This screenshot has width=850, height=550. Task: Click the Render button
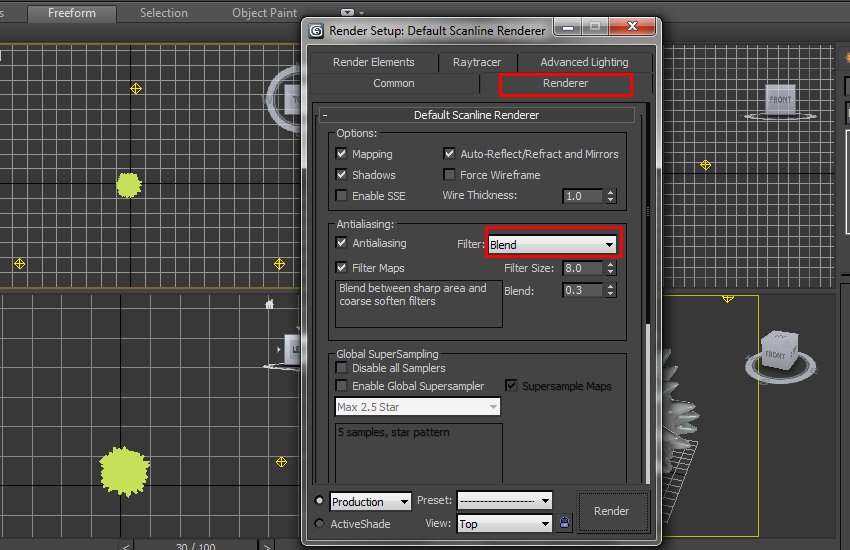(x=611, y=511)
